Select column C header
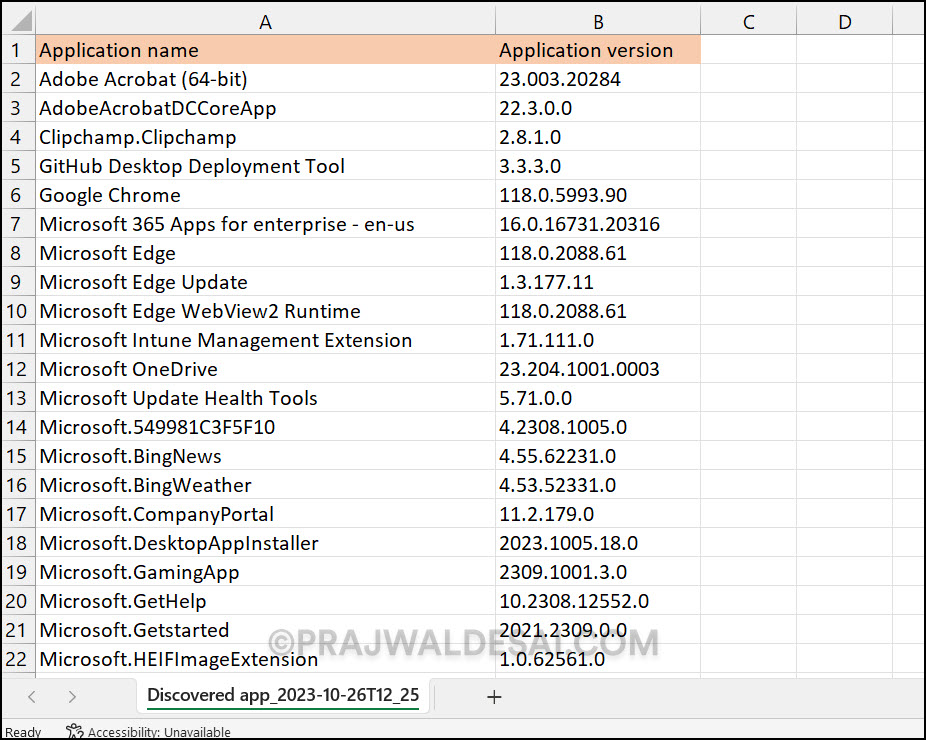 coord(748,21)
